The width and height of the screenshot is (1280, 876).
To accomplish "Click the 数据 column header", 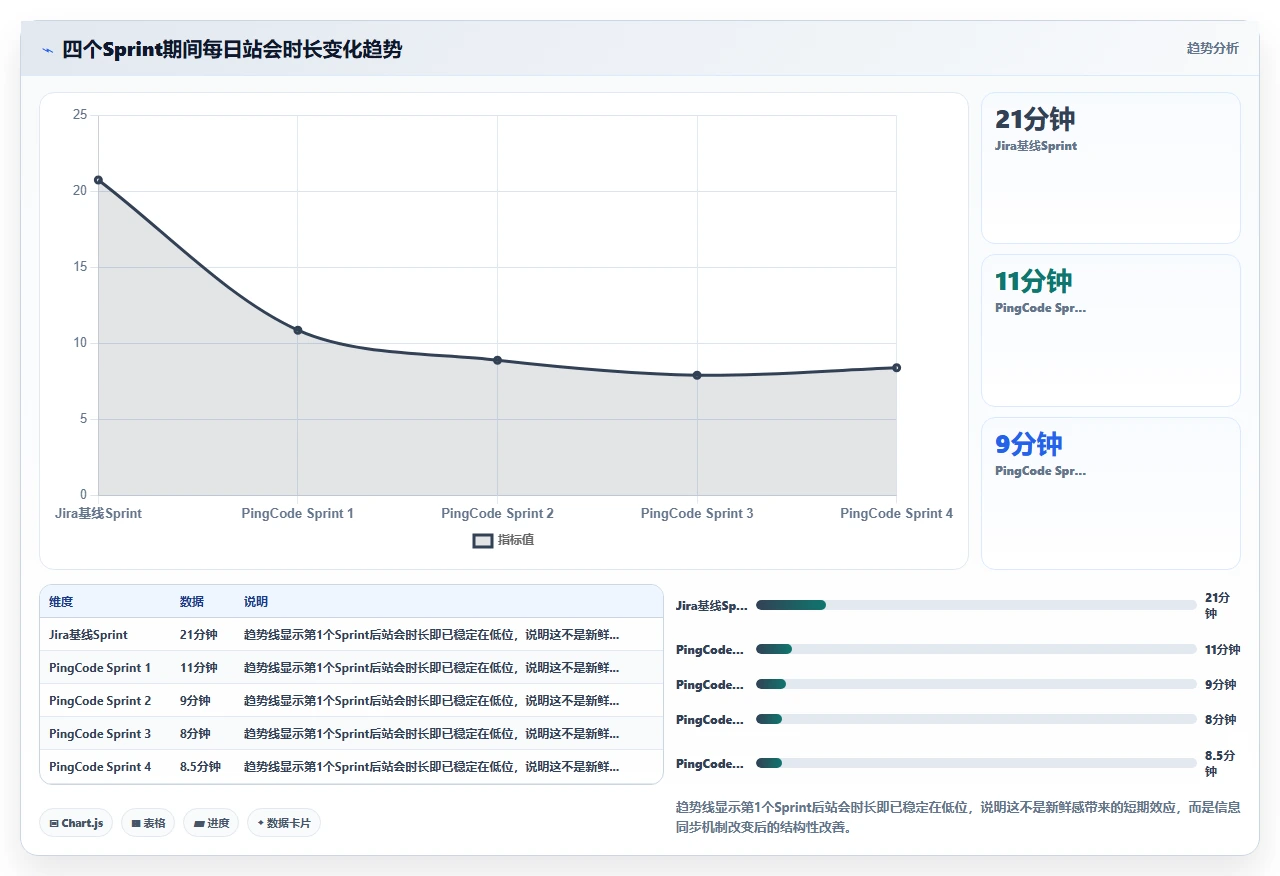I will pyautogui.click(x=192, y=602).
